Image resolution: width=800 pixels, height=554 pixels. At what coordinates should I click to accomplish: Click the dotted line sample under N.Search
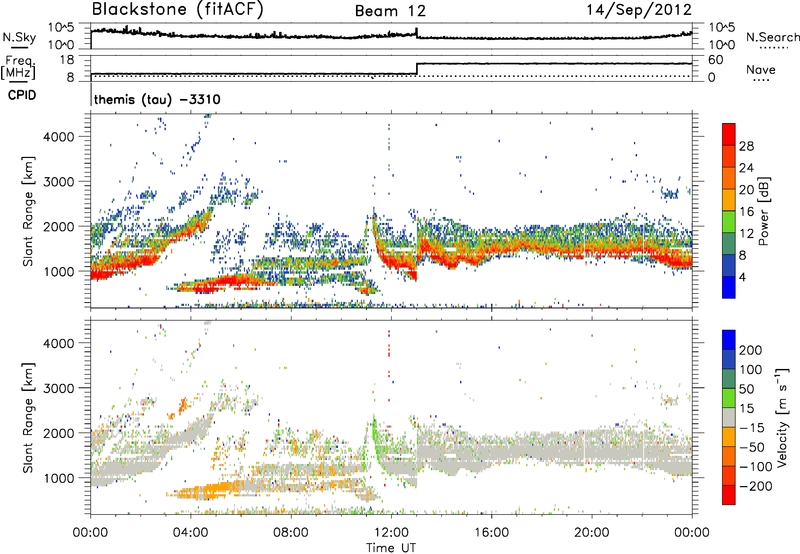click(774, 48)
